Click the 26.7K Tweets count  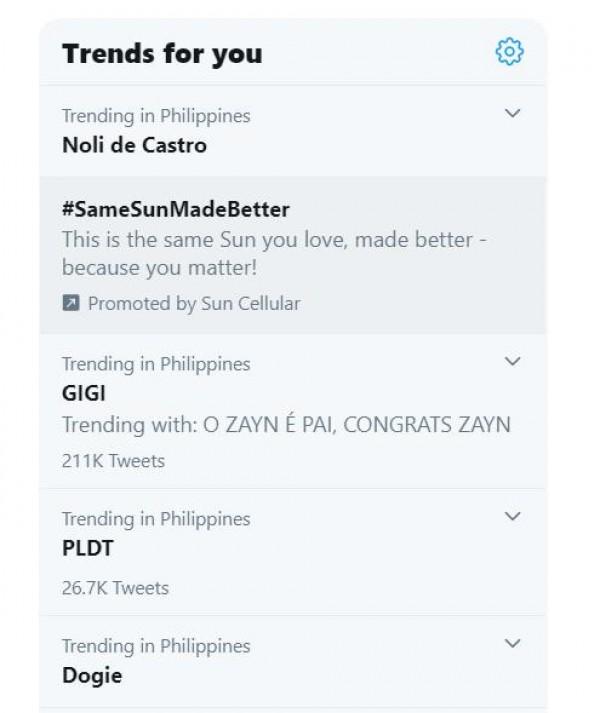[x=115, y=588]
